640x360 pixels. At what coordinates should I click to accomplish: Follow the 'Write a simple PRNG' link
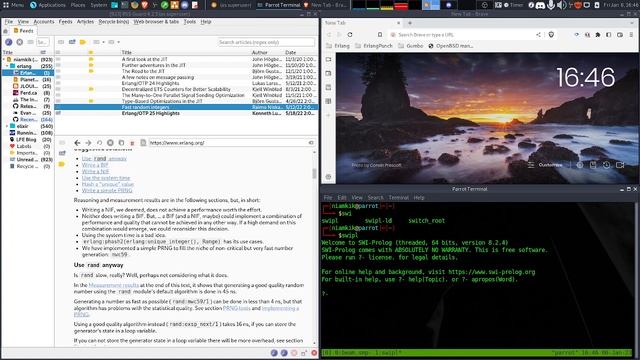[107, 191]
